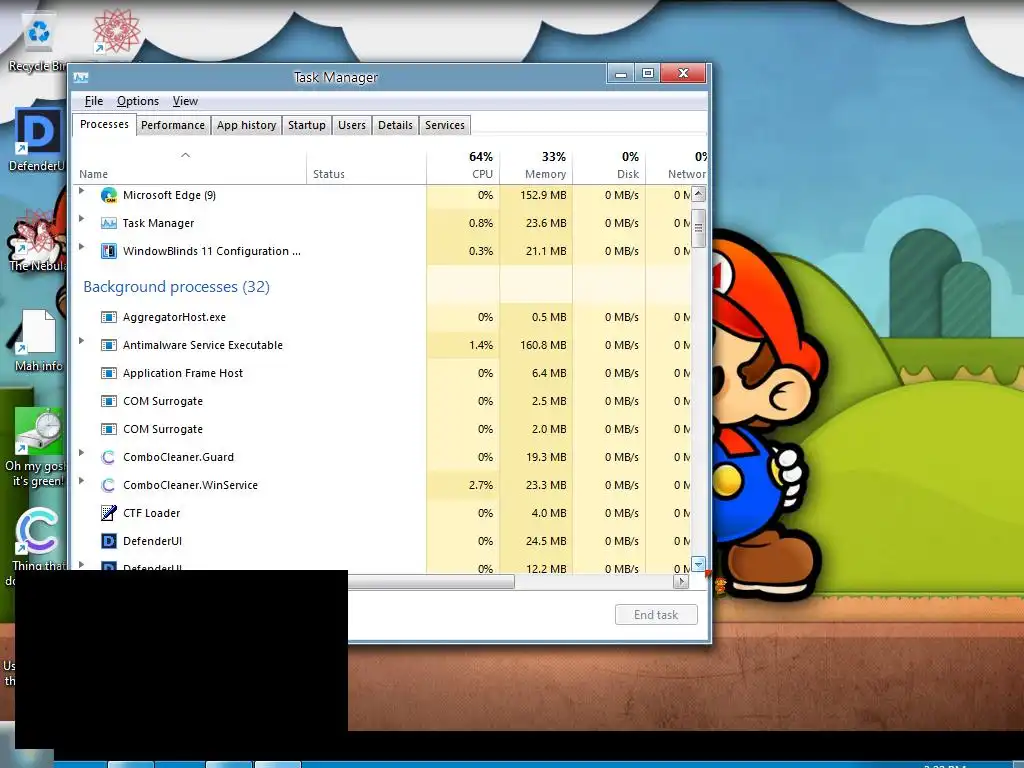The width and height of the screenshot is (1024, 768).
Task: Click the Application Frame Host icon
Action: pos(108,373)
